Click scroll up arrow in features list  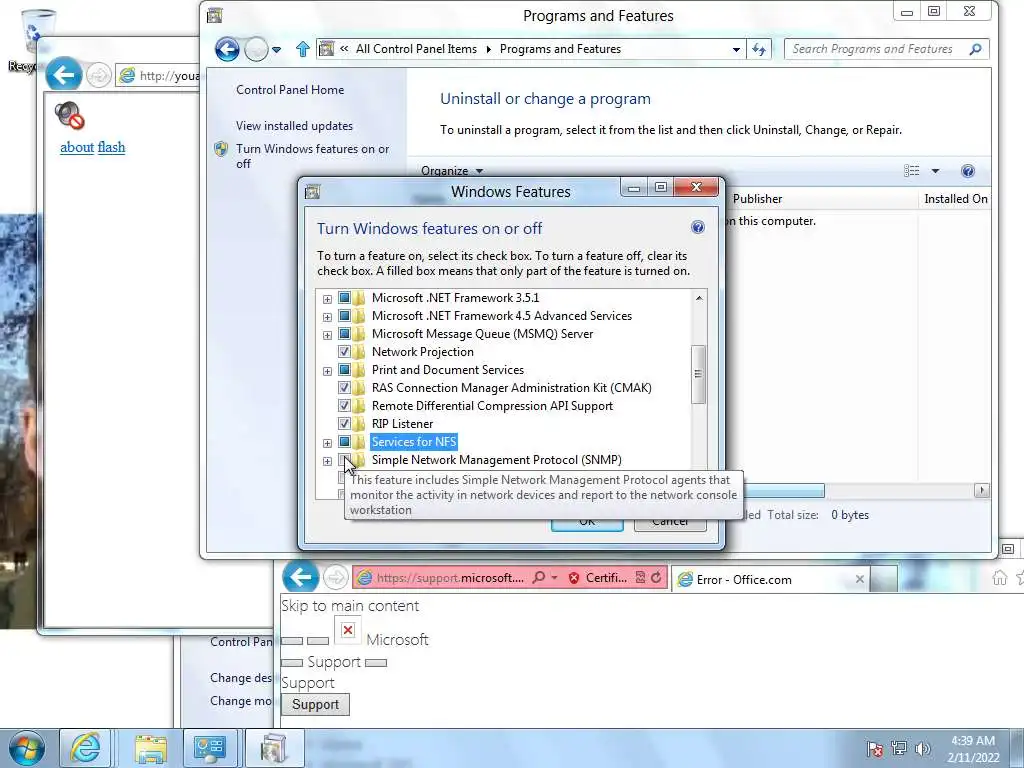coord(699,298)
